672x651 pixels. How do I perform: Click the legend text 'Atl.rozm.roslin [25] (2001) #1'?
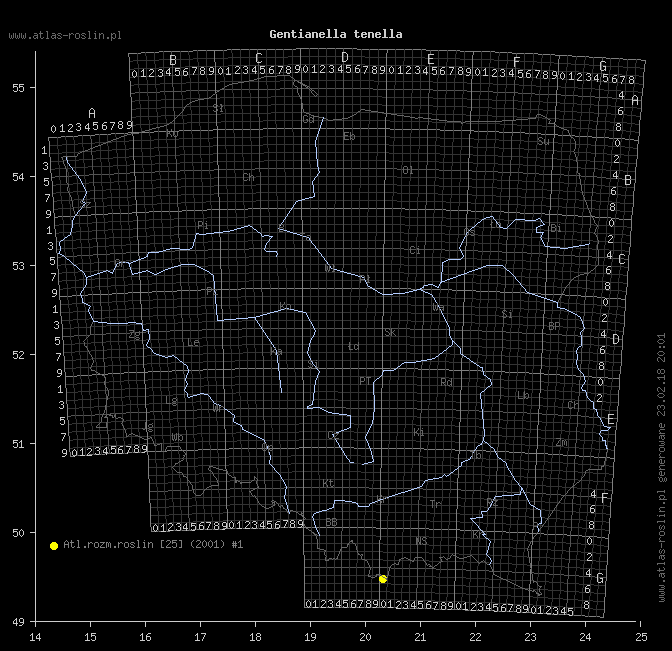coord(153,544)
